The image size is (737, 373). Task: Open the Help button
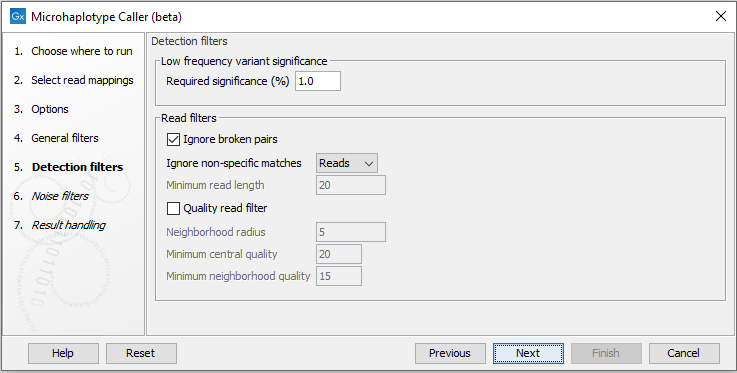point(63,353)
